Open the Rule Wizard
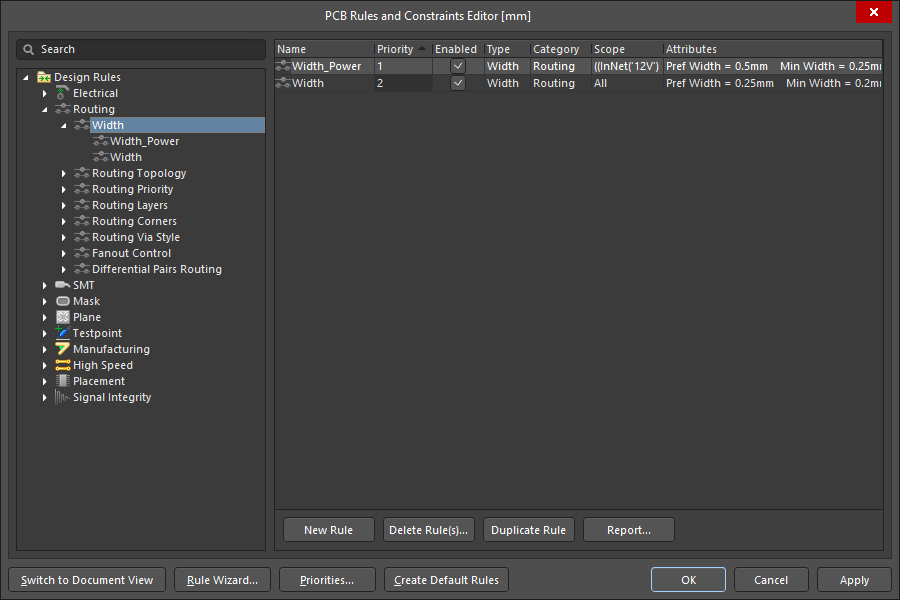The width and height of the screenshot is (900, 600). [x=223, y=580]
